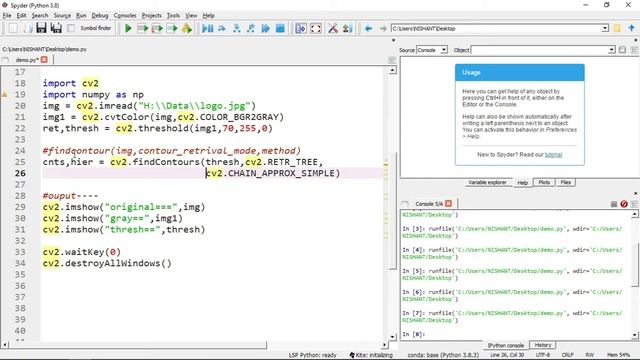Image resolution: width=640 pixels, height=360 pixels.
Task: Click the console vertical scrollbar
Action: (634, 264)
